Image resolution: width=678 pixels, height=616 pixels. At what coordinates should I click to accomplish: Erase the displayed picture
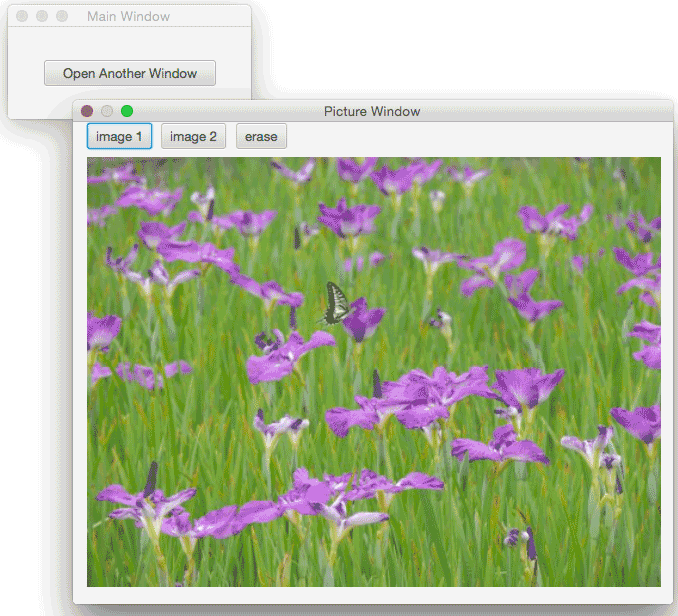(261, 136)
